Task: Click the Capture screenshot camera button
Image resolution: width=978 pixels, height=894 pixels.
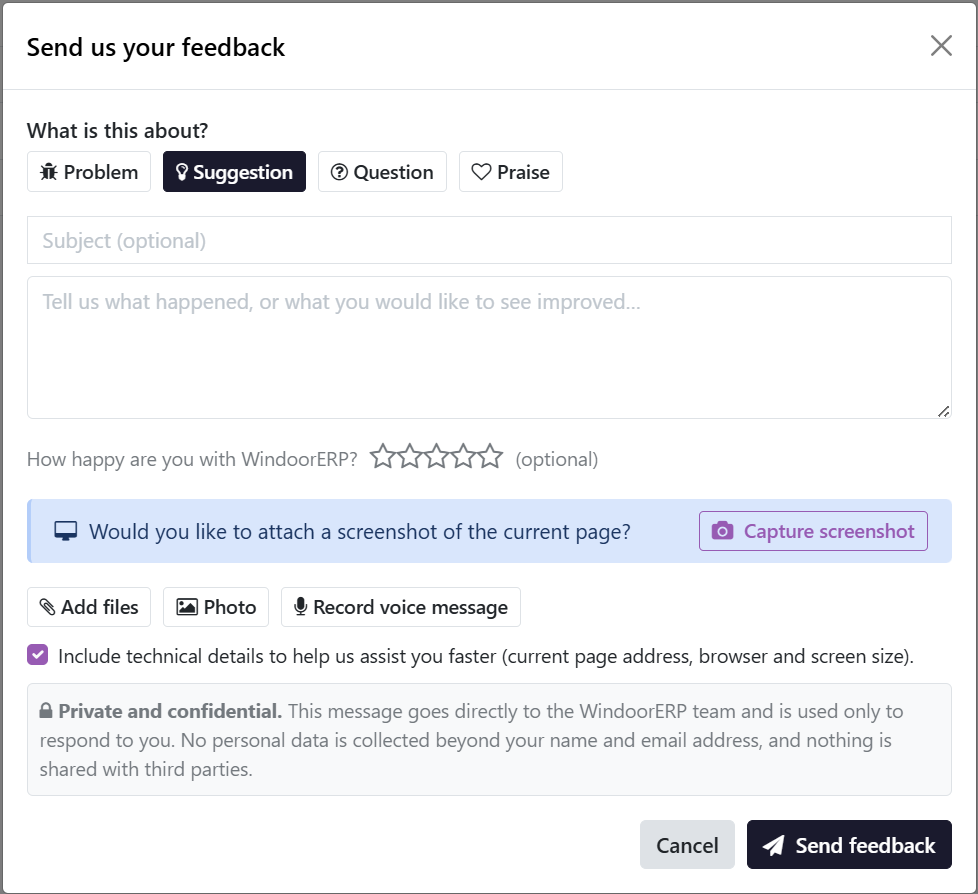Action: click(813, 531)
